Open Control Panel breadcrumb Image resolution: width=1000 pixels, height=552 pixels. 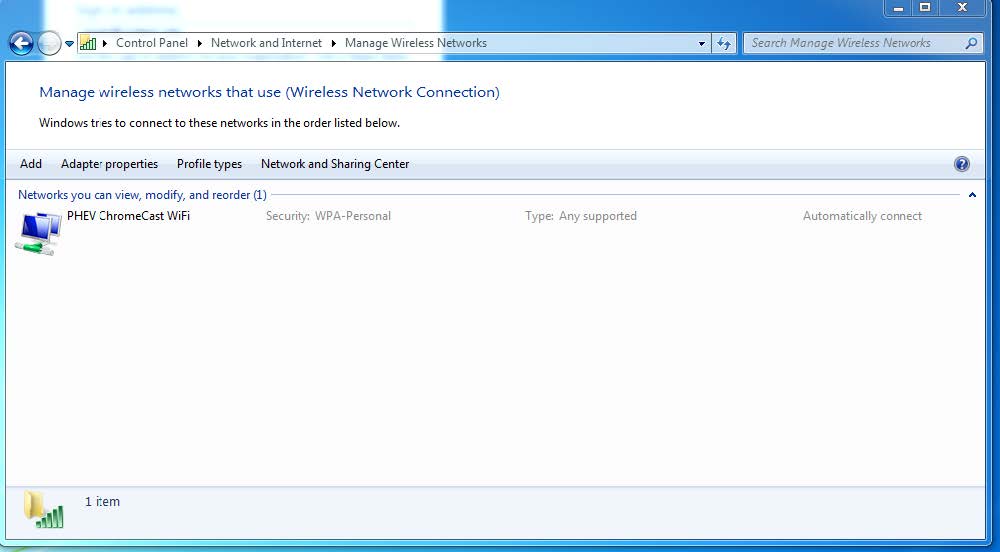click(x=152, y=43)
